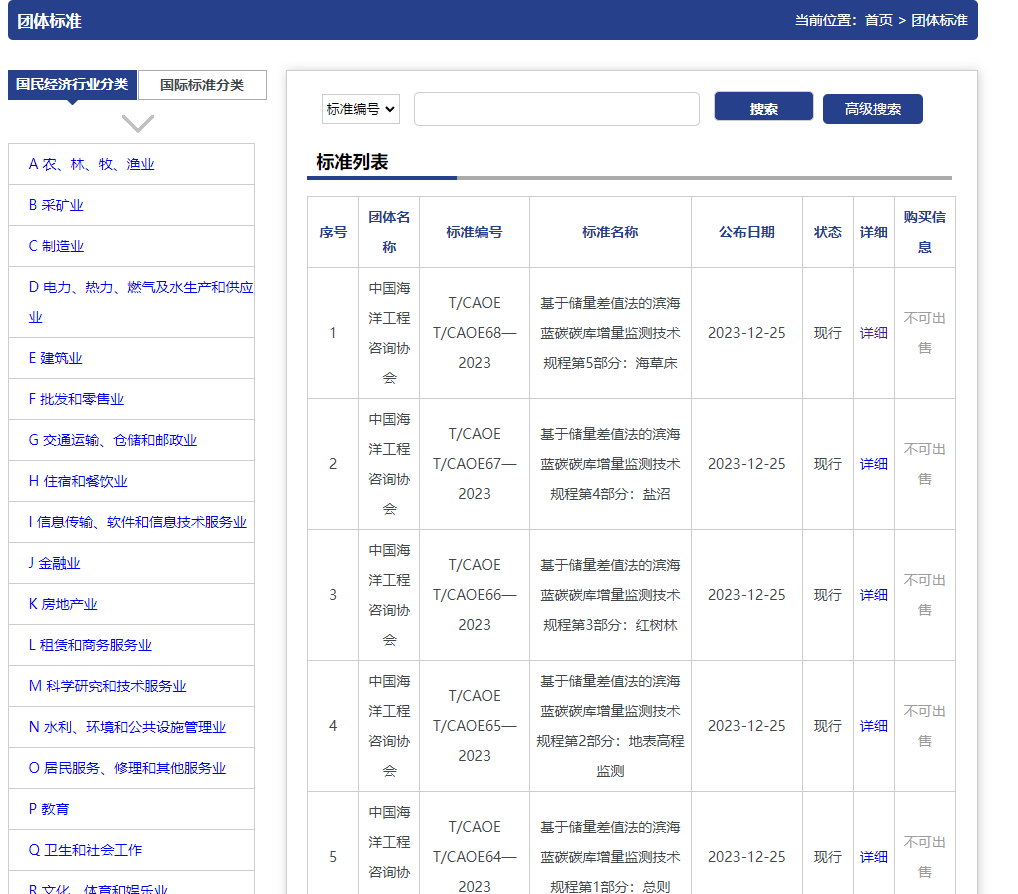The image size is (1018, 894).
Task: Open the 详细 link for standard T/CAOE68—2023
Action: (873, 332)
